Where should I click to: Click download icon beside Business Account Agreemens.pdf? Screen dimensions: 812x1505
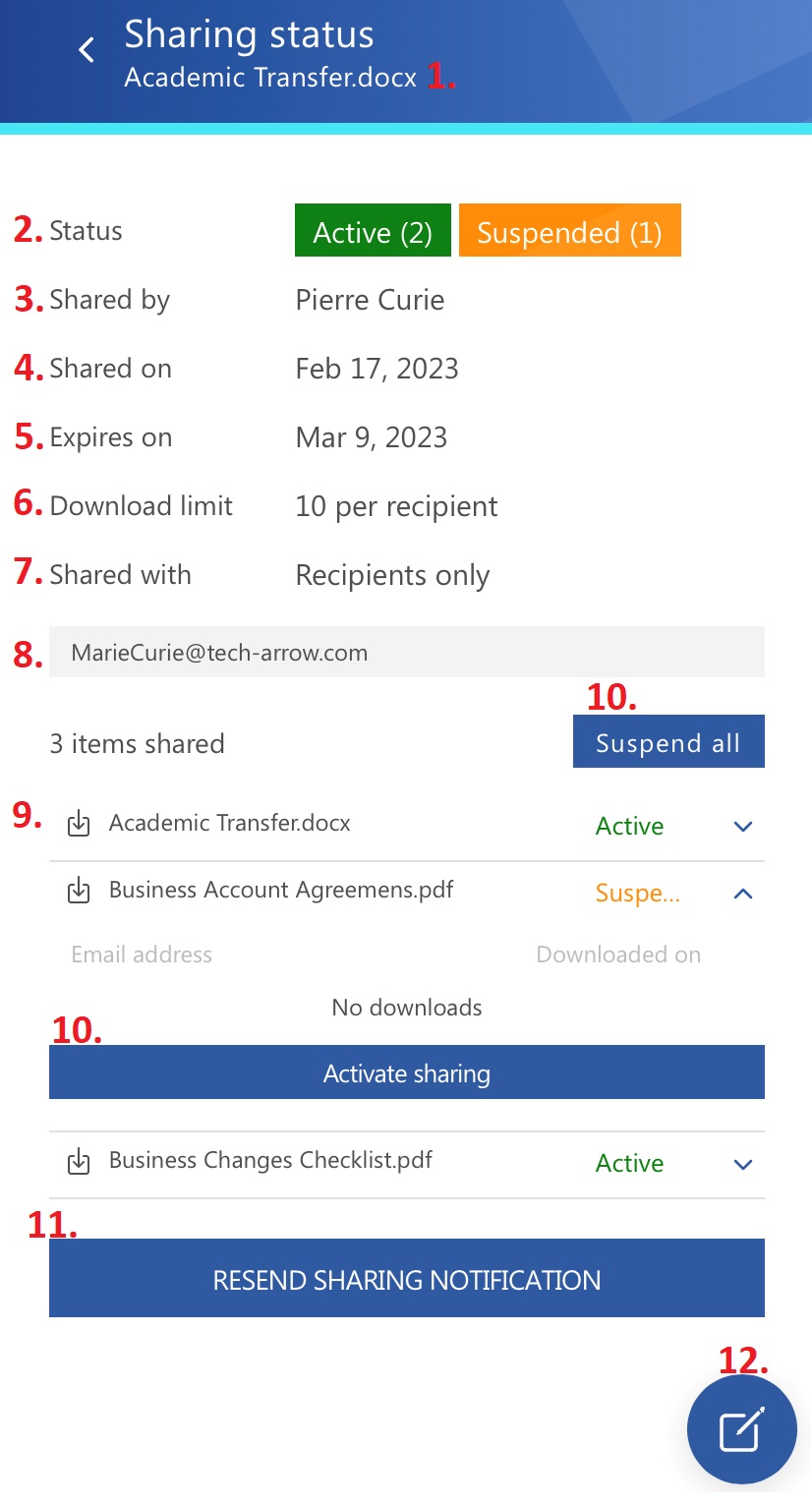pyautogui.click(x=79, y=892)
